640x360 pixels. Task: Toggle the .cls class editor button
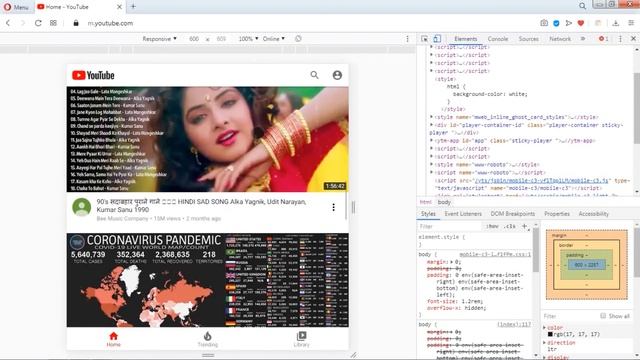(x=509, y=226)
